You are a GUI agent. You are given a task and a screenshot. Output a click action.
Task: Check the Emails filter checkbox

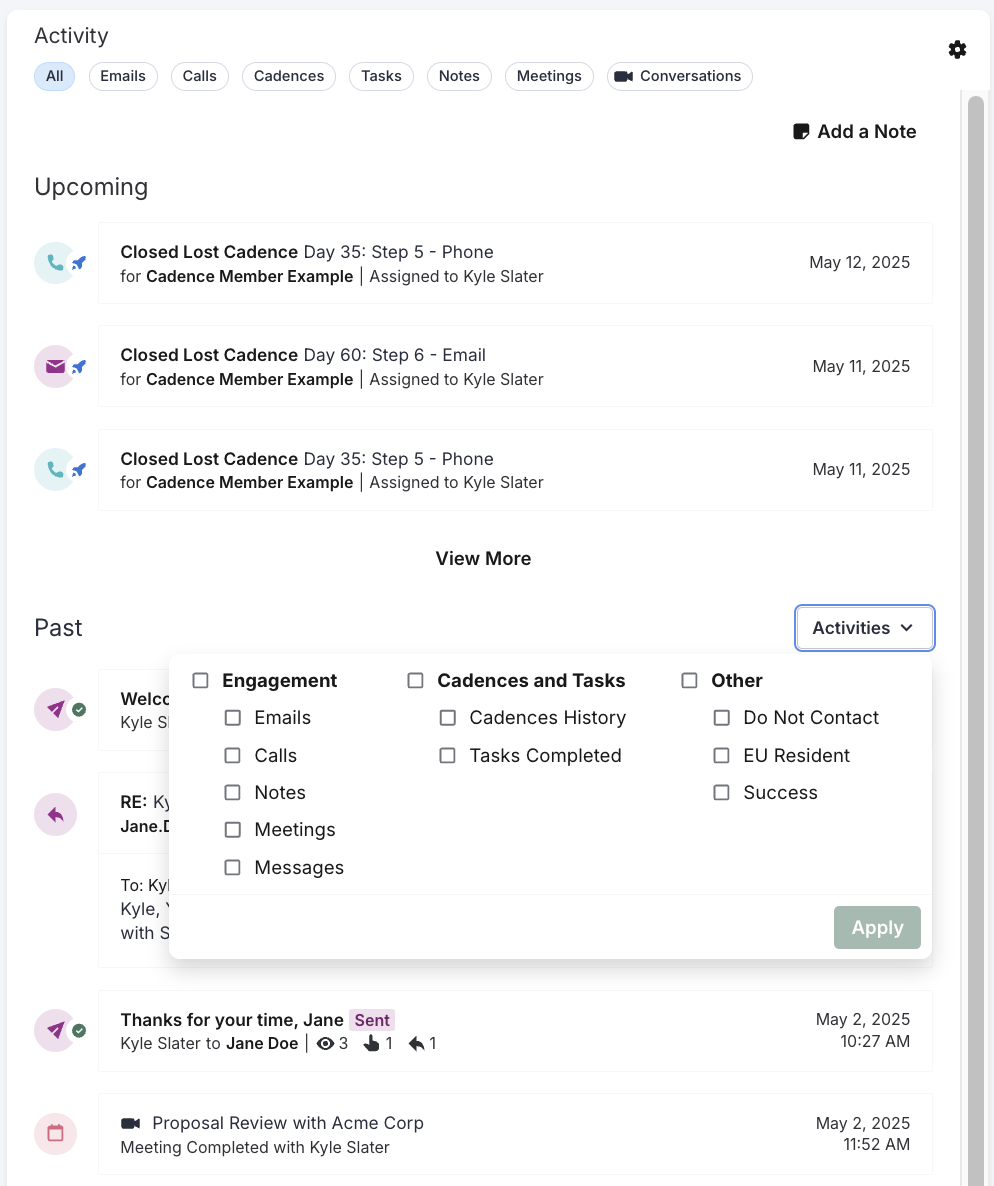tap(232, 717)
